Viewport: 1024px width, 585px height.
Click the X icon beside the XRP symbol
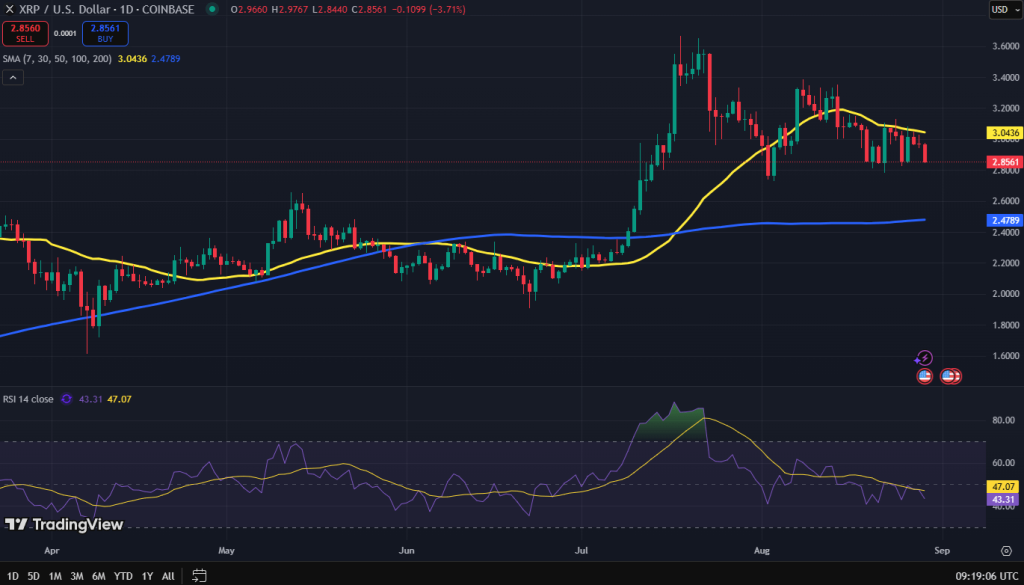pos(9,9)
